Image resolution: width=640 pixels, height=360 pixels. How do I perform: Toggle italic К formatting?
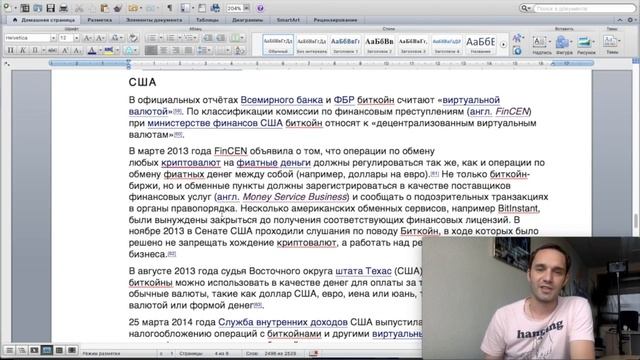(23, 50)
